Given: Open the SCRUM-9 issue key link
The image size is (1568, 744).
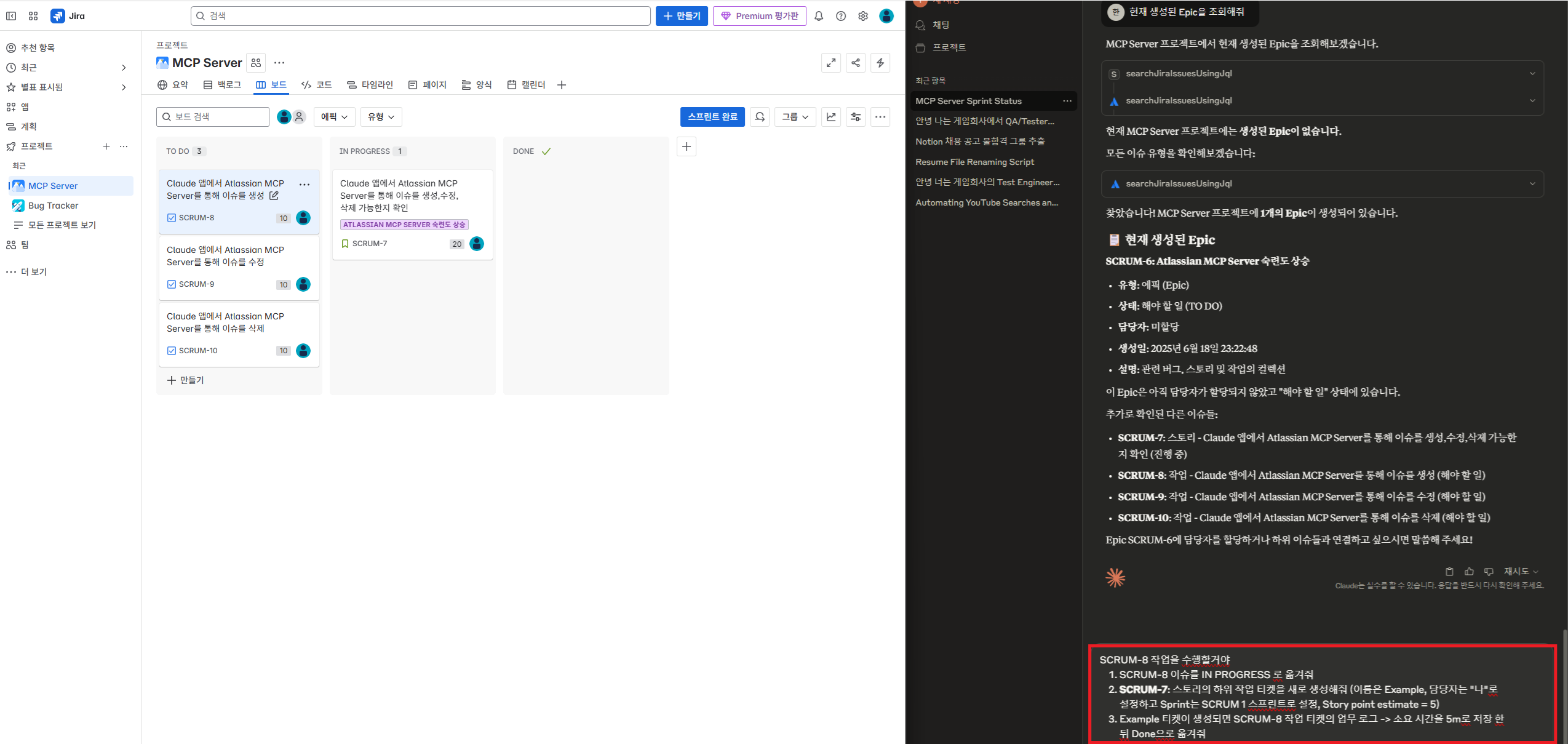Looking at the screenshot, I should click(197, 284).
